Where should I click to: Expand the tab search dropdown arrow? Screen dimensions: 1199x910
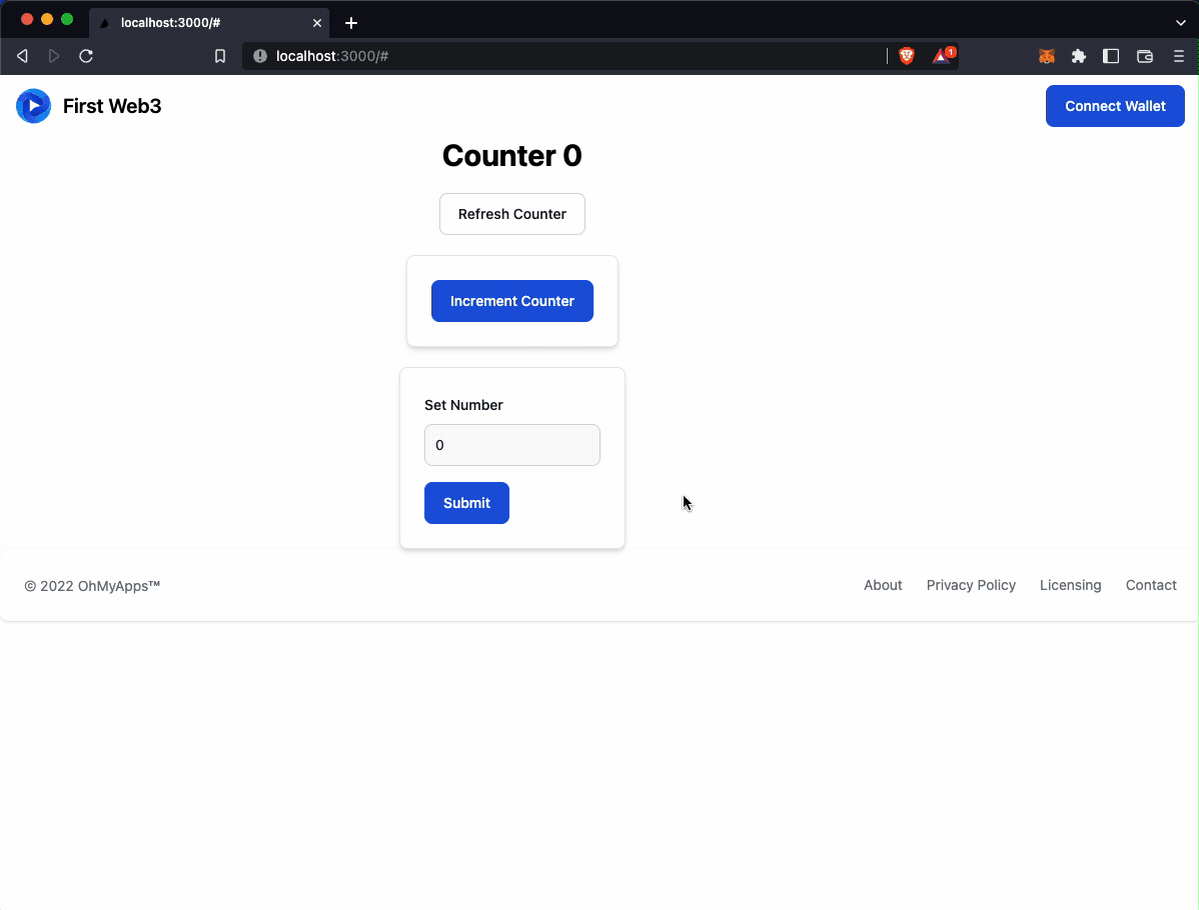pyautogui.click(x=1181, y=23)
